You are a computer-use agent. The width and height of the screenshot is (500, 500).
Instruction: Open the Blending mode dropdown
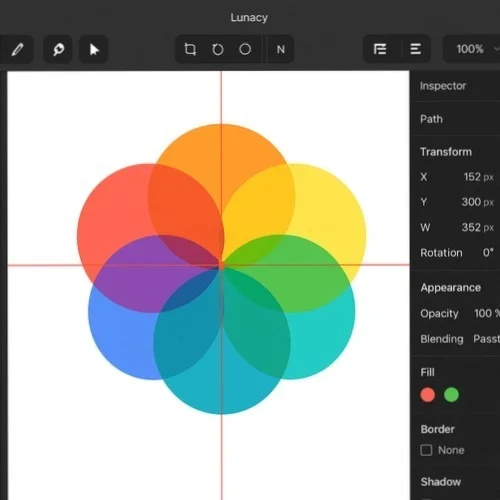click(486, 339)
